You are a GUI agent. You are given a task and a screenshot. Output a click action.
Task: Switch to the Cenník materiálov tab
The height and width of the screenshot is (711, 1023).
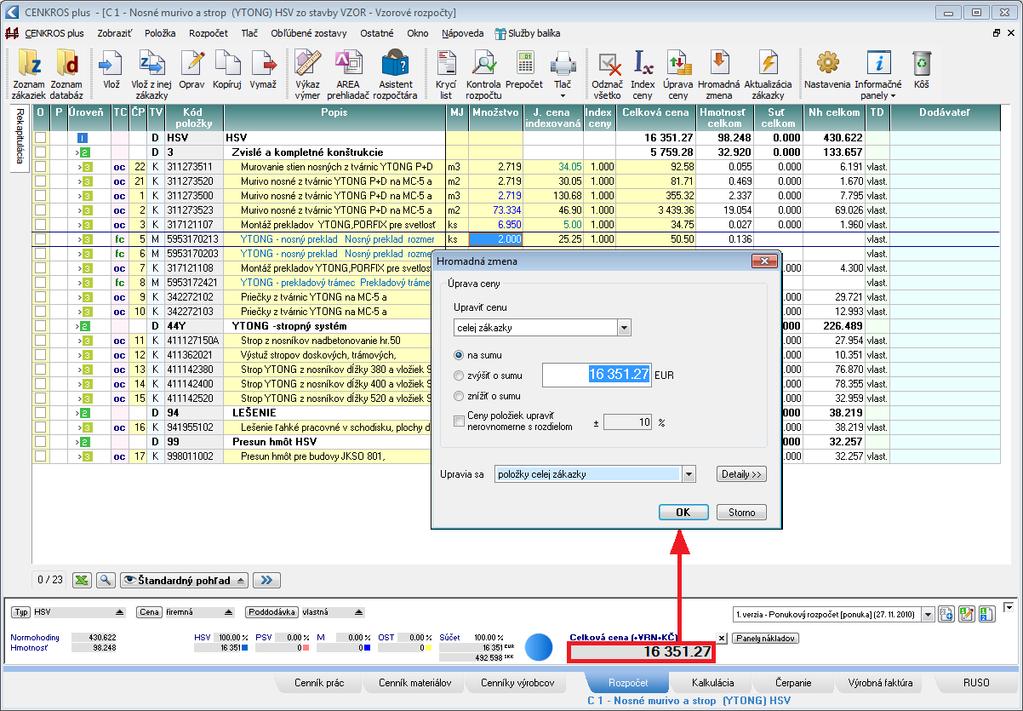(x=415, y=683)
